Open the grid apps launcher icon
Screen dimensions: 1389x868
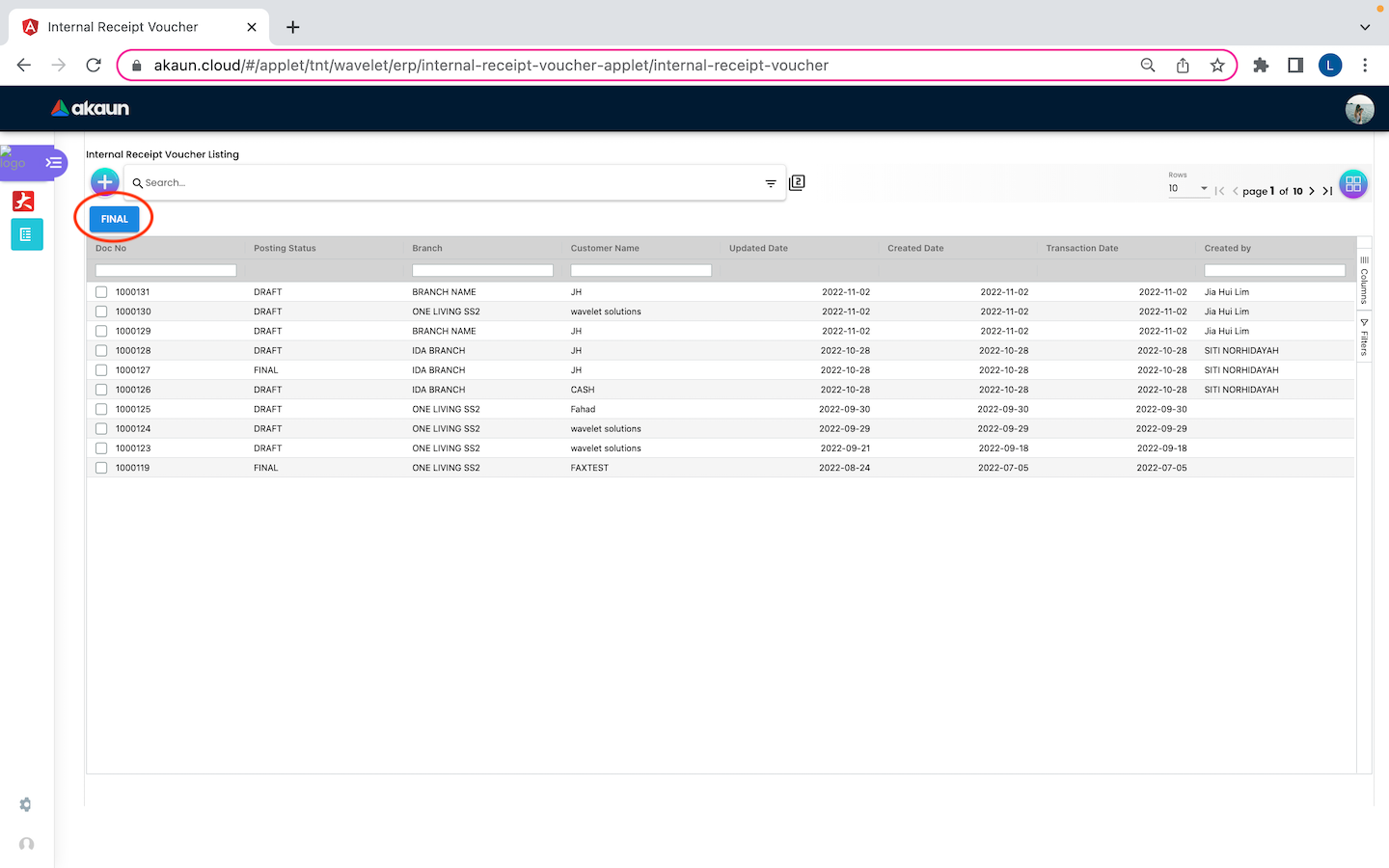[x=1353, y=183]
